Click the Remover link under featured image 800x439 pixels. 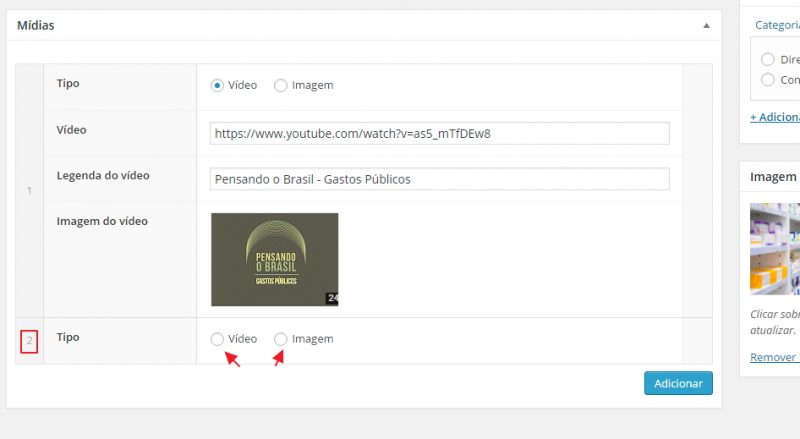(x=773, y=357)
